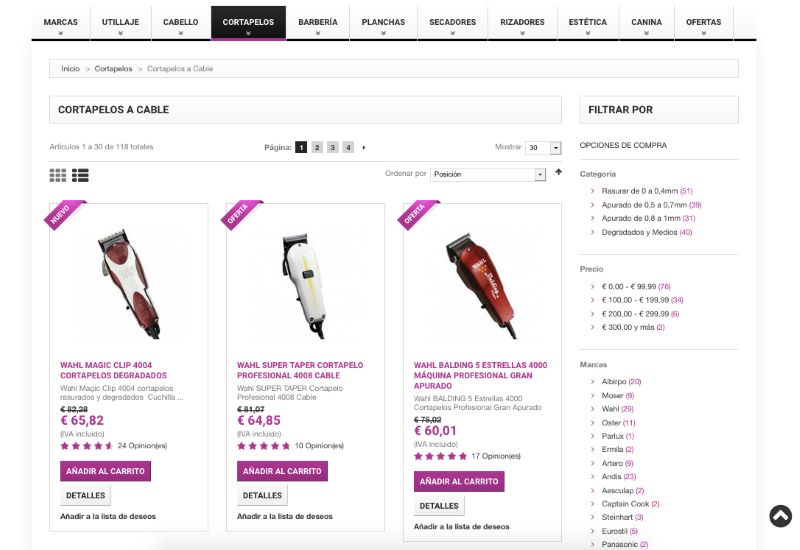This screenshot has width=800, height=550.
Task: Click the scroll-to-top round arrow button
Action: tap(780, 516)
